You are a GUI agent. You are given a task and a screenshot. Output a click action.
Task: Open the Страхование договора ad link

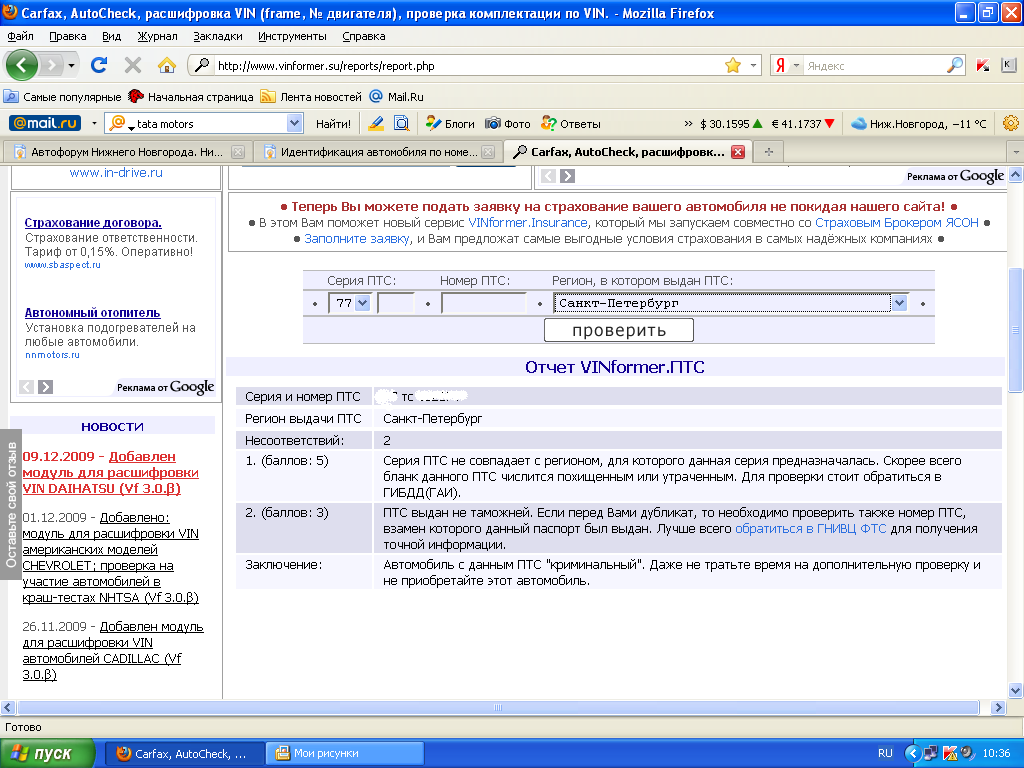[93, 222]
